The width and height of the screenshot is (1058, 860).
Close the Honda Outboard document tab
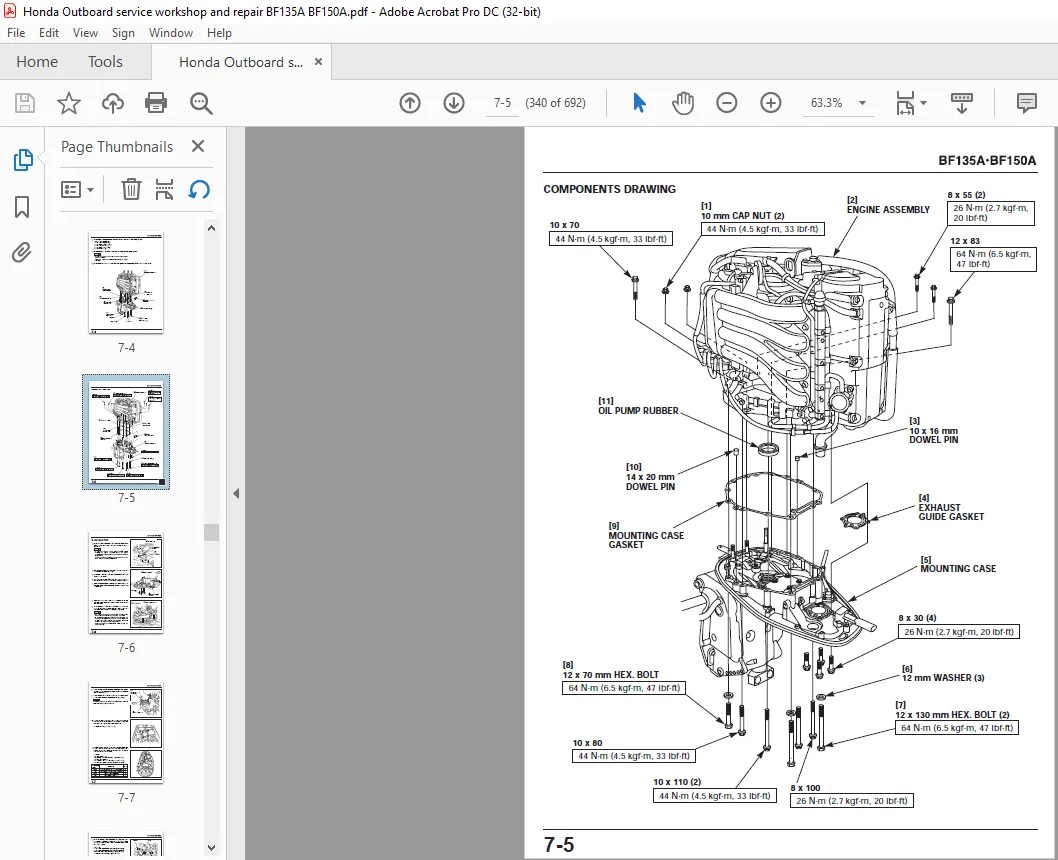pos(318,62)
